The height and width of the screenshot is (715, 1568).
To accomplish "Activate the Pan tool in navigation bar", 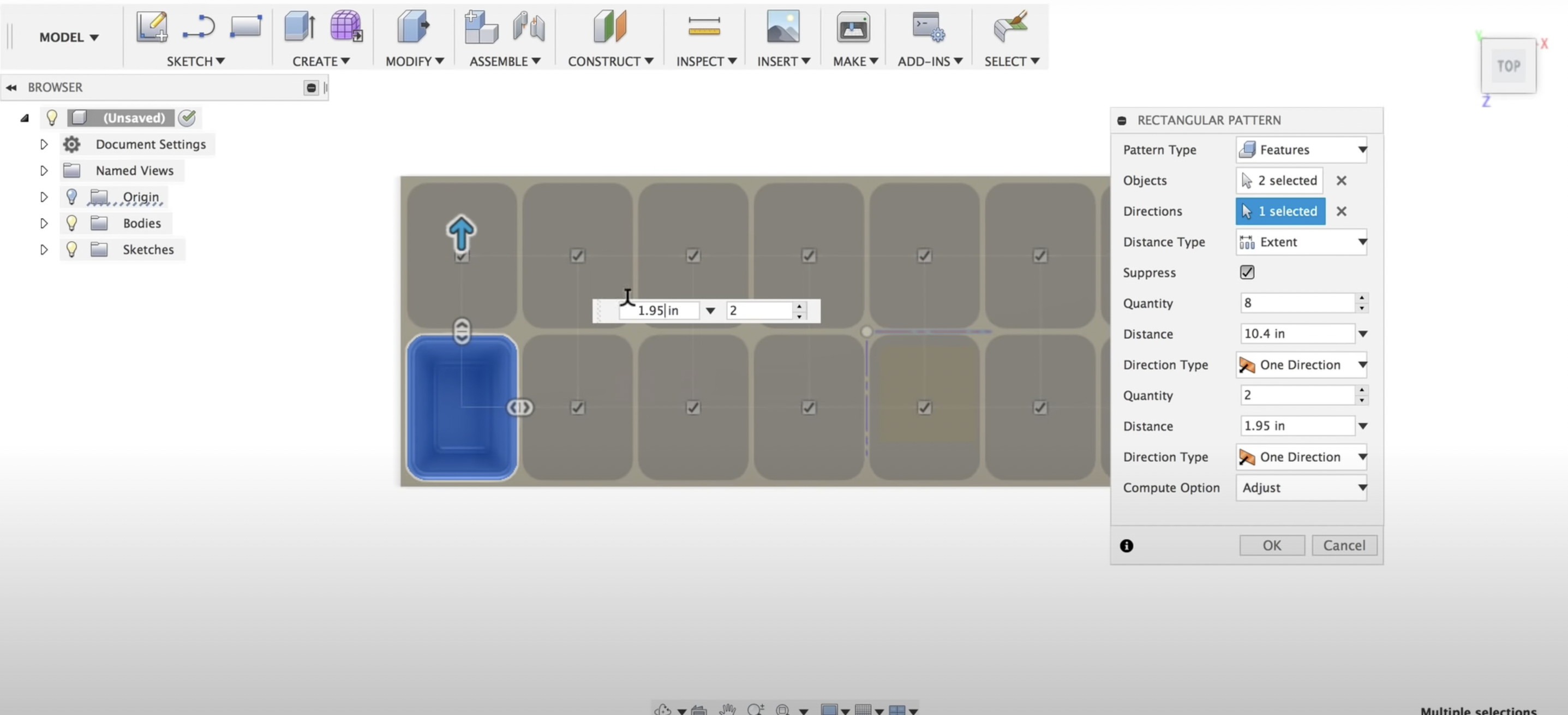I will coord(727,710).
